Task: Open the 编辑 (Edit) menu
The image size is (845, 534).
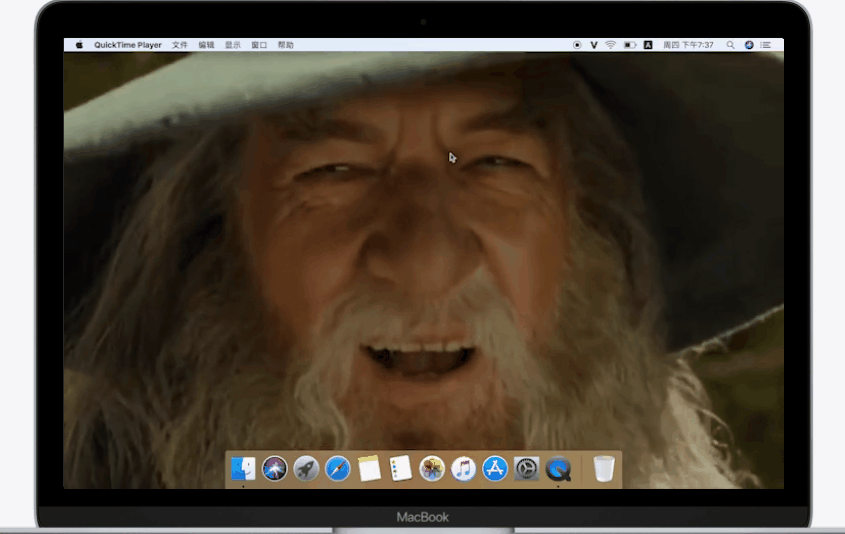Action: 206,45
